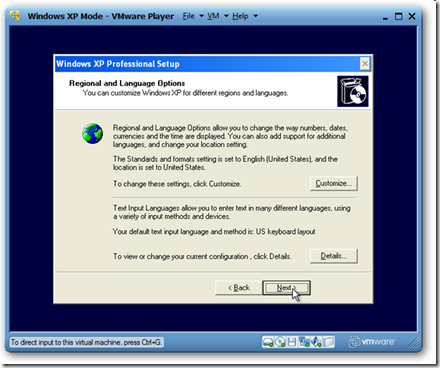Image resolution: width=440 pixels, height=368 pixels.
Task: Click the Customize... button
Action: (x=334, y=183)
